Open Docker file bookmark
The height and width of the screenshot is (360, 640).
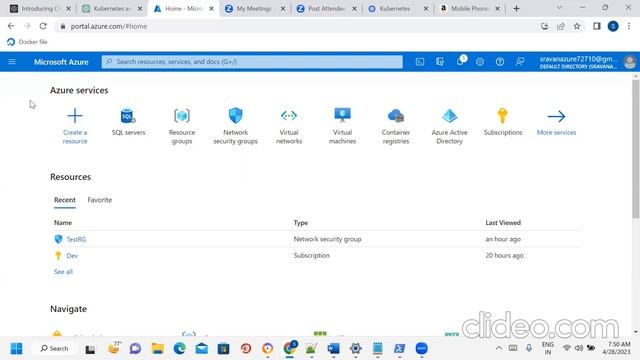click(27, 42)
